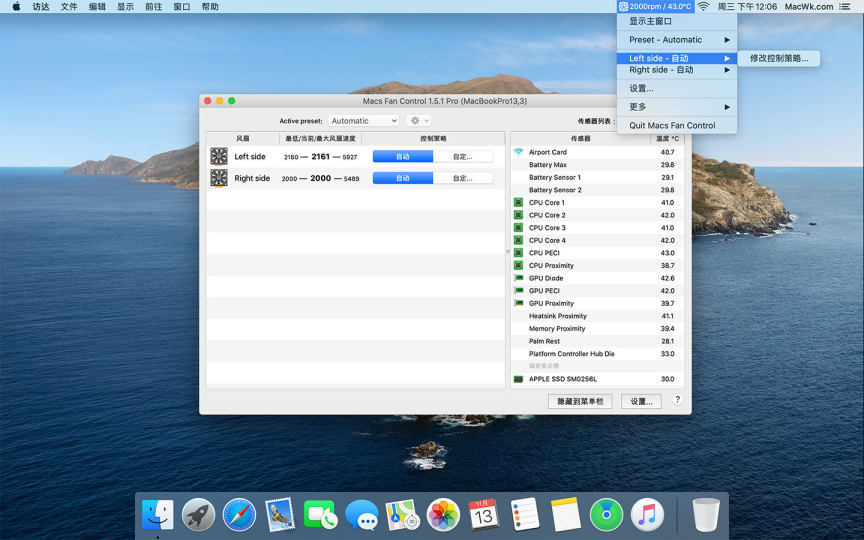Click the 风扇 column header
Image resolution: width=864 pixels, height=540 pixels.
(243, 138)
